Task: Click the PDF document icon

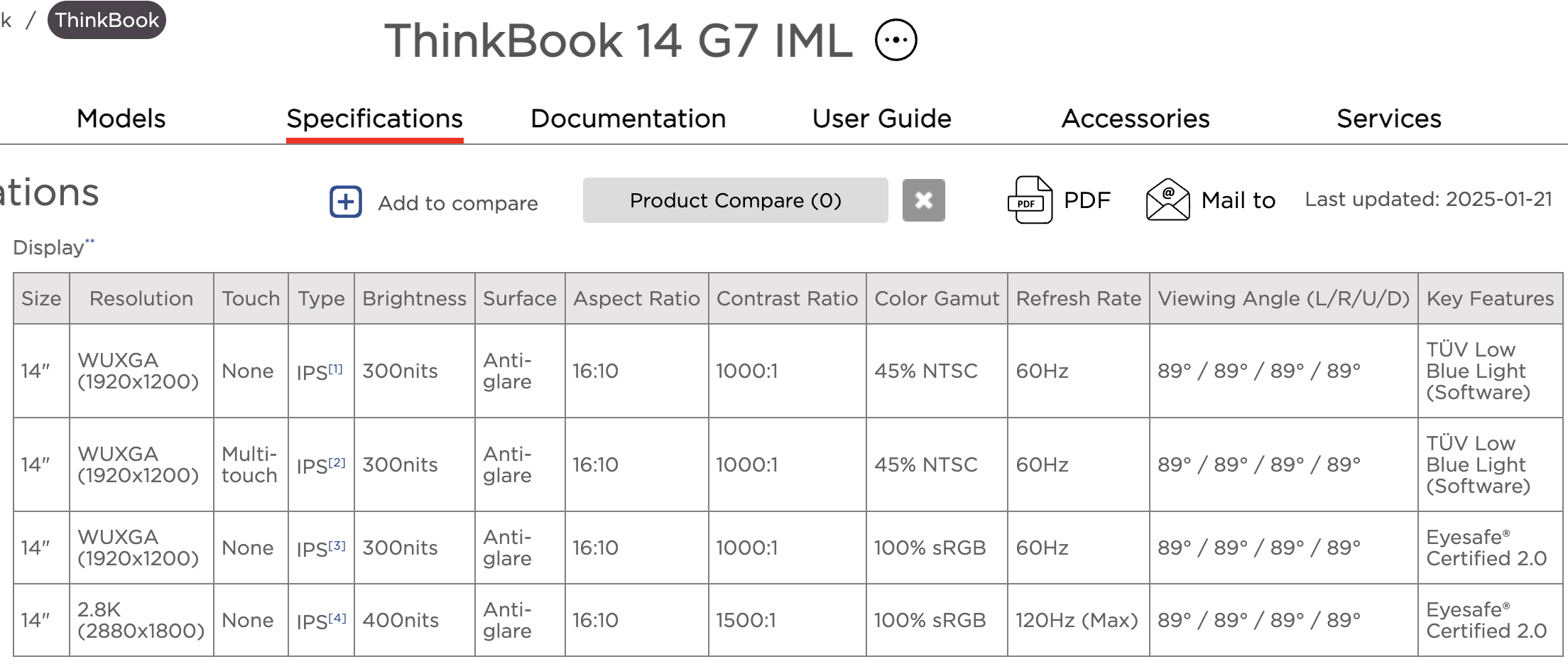Action: pyautogui.click(x=1030, y=200)
